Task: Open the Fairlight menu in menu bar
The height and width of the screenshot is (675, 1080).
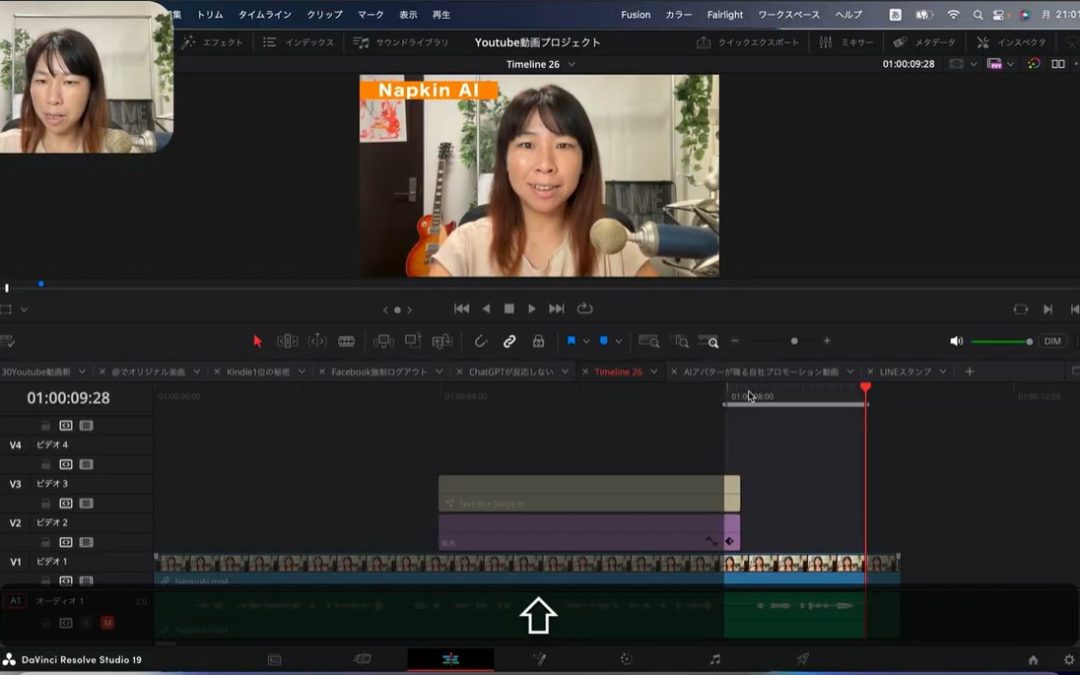Action: click(725, 15)
